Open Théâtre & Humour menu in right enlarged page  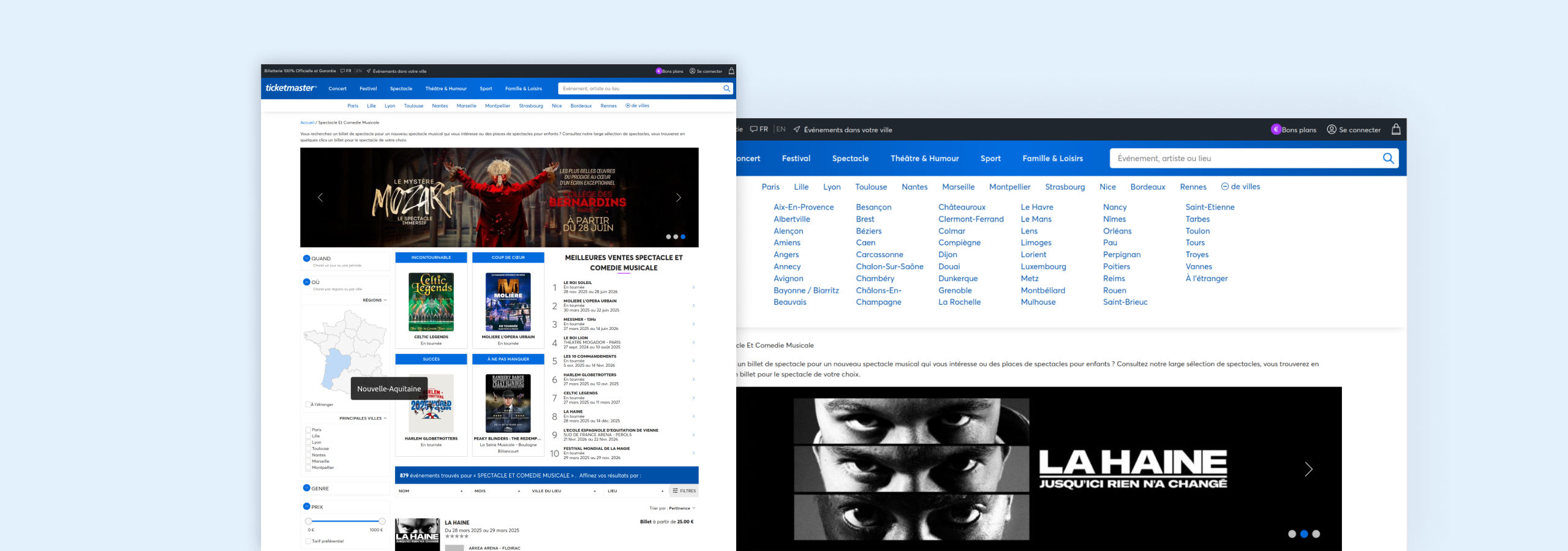tap(925, 158)
